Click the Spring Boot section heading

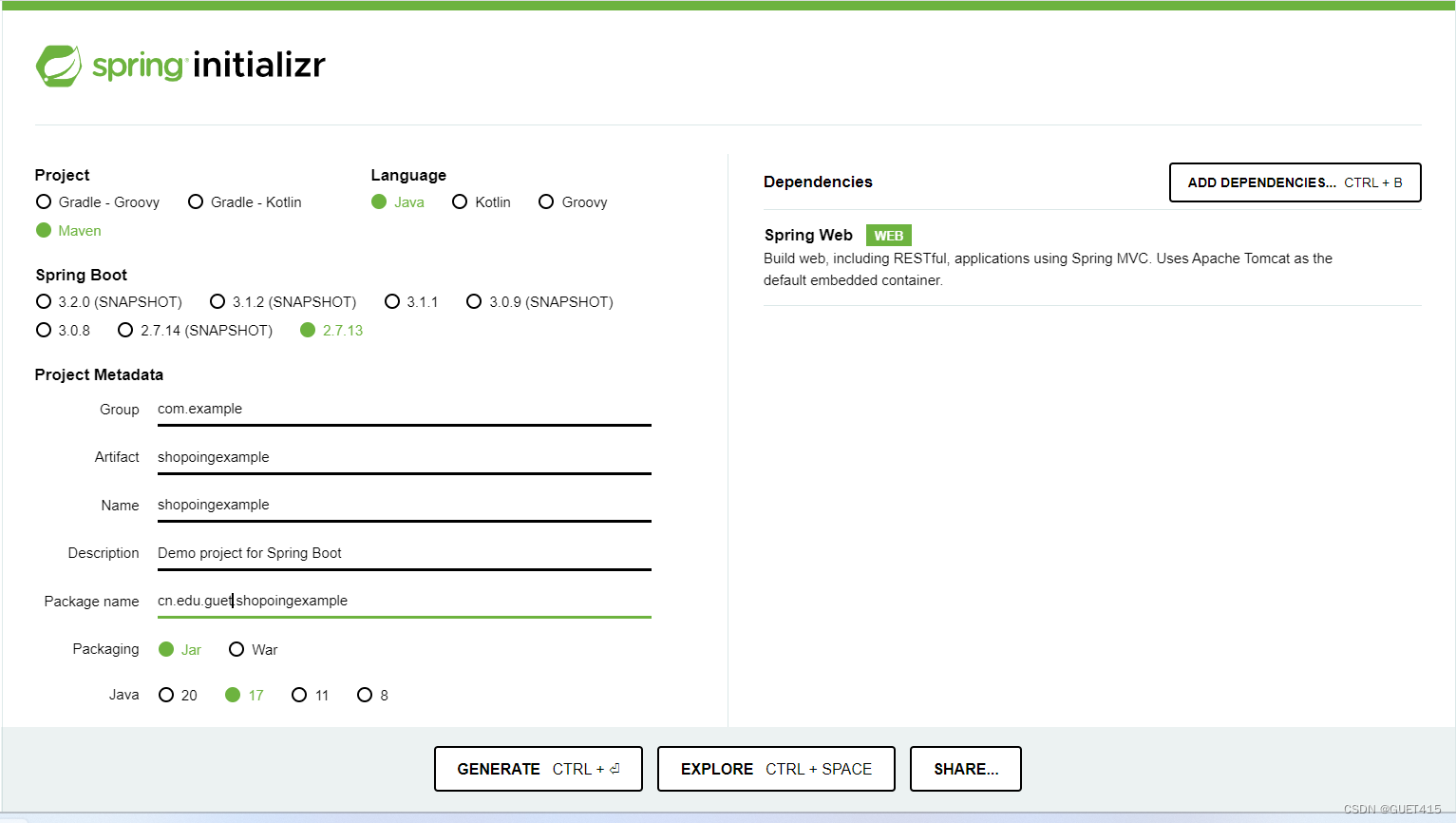[82, 275]
